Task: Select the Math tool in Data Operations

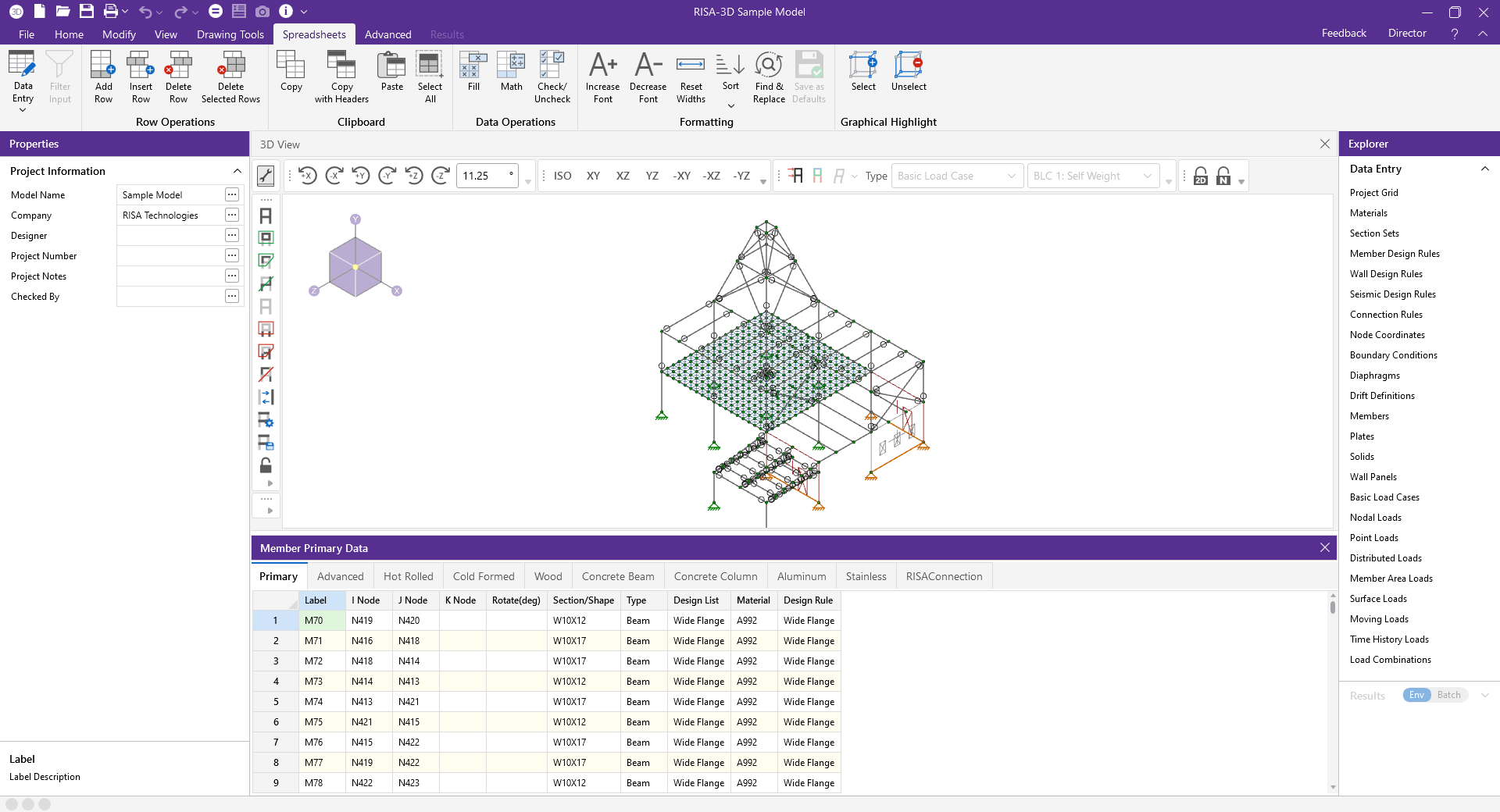Action: 510,74
